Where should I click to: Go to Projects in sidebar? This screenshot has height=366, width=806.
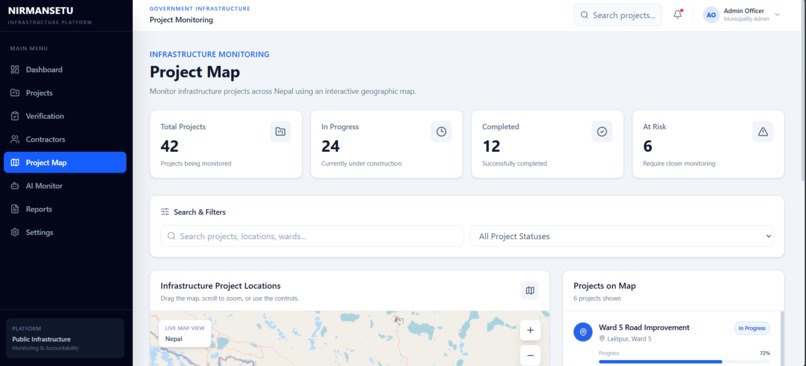click(65, 93)
